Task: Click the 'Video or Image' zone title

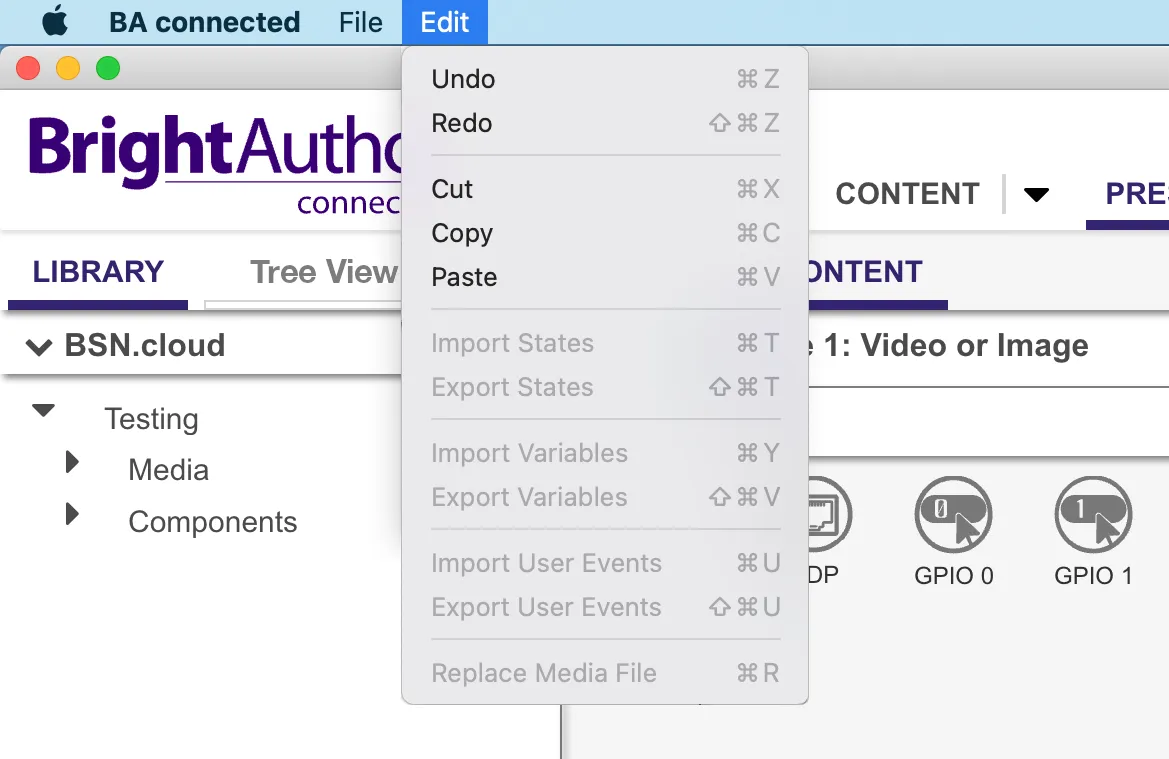Action: [974, 345]
